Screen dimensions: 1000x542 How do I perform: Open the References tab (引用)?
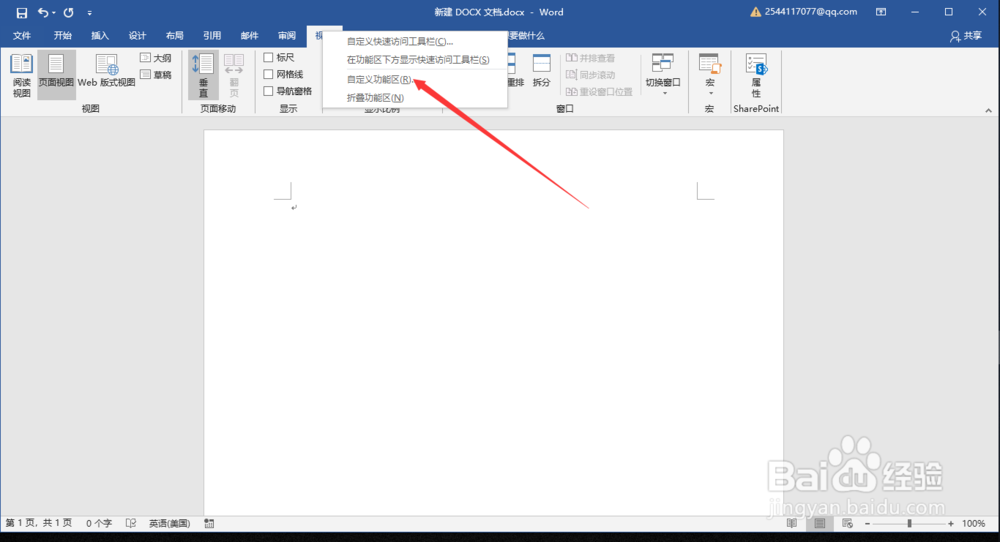[212, 36]
